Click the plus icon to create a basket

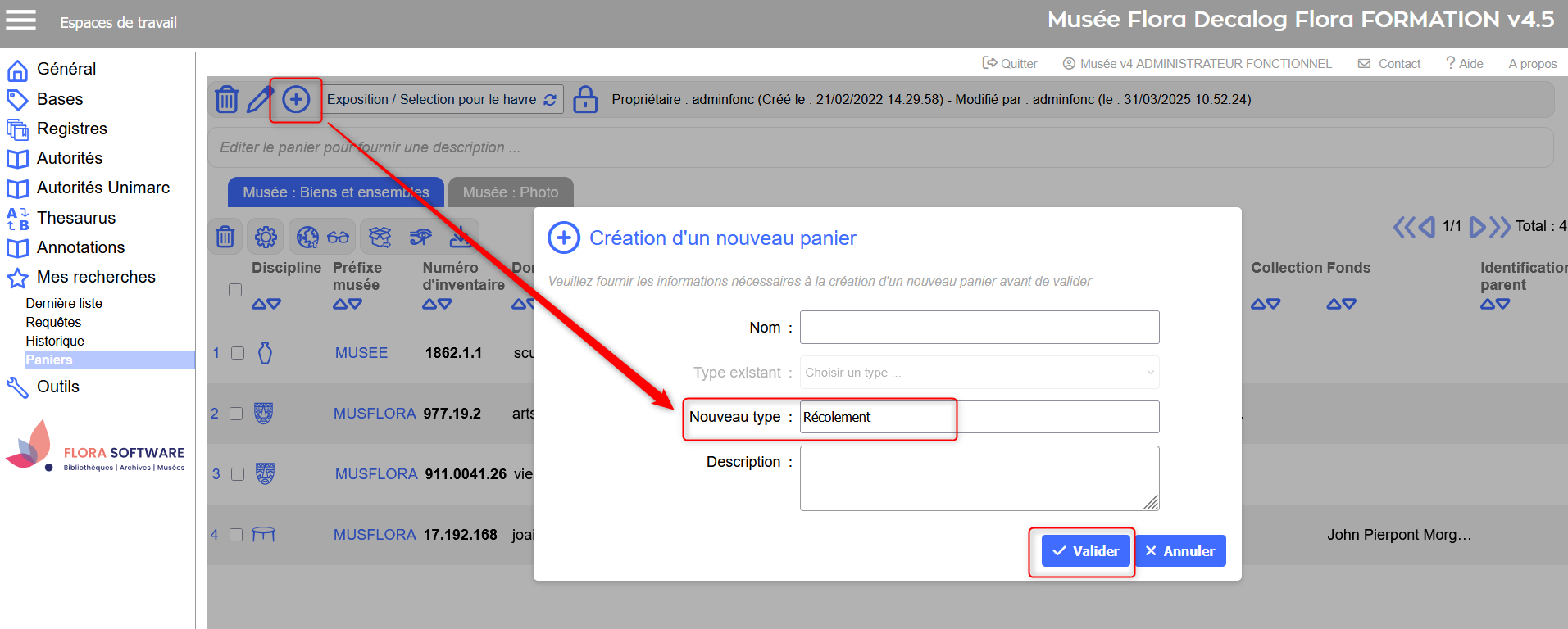coord(296,100)
